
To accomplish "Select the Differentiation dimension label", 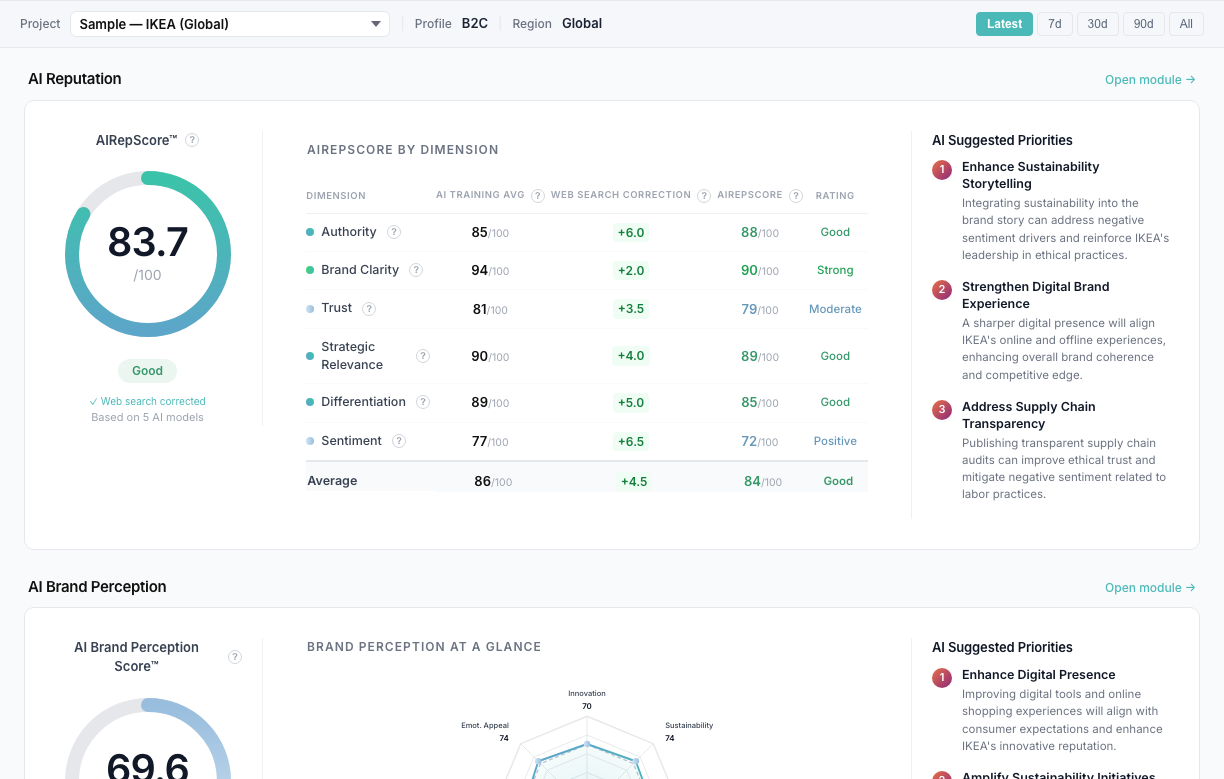I will (x=363, y=402).
